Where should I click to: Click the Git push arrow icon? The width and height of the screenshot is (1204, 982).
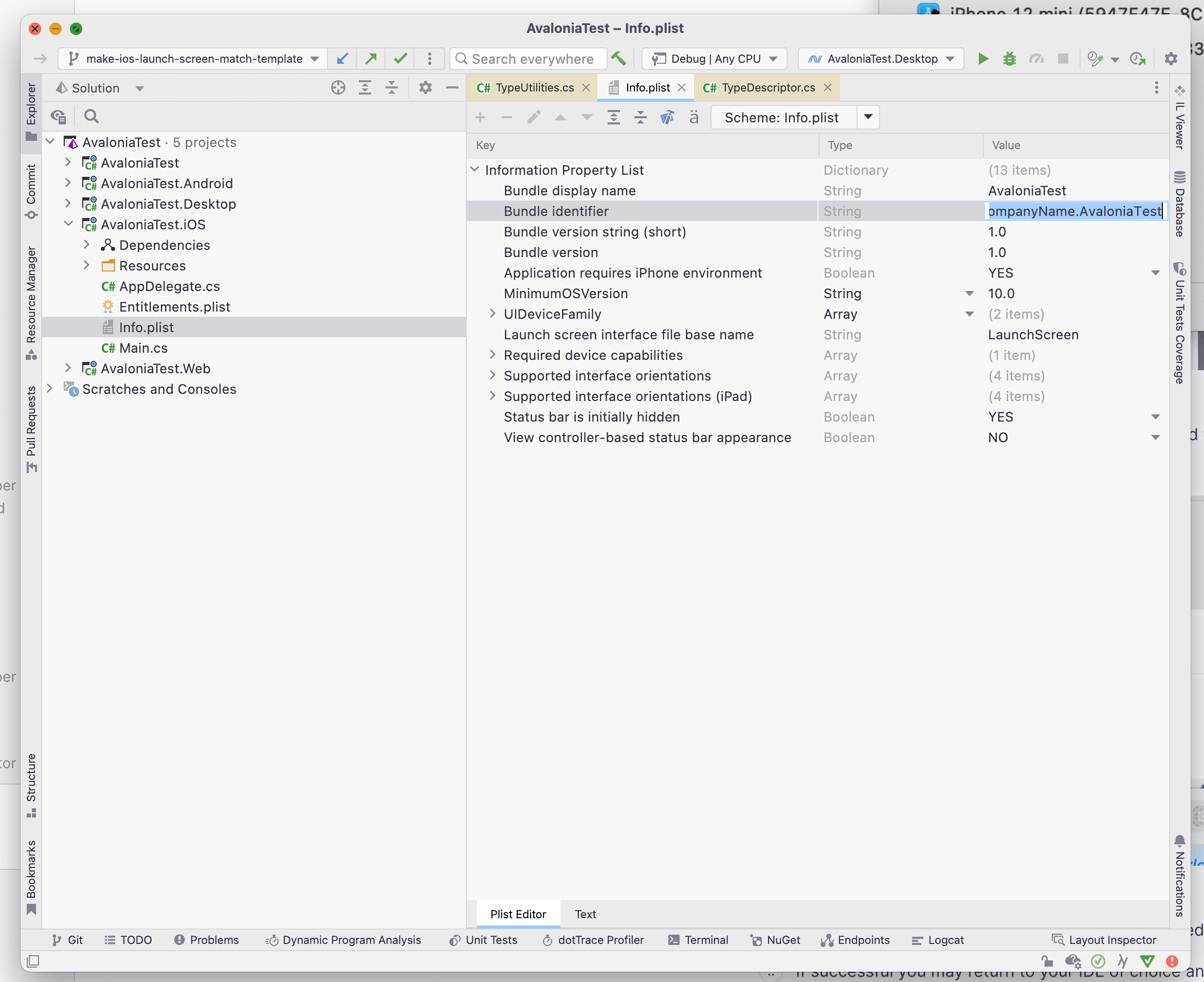(371, 59)
